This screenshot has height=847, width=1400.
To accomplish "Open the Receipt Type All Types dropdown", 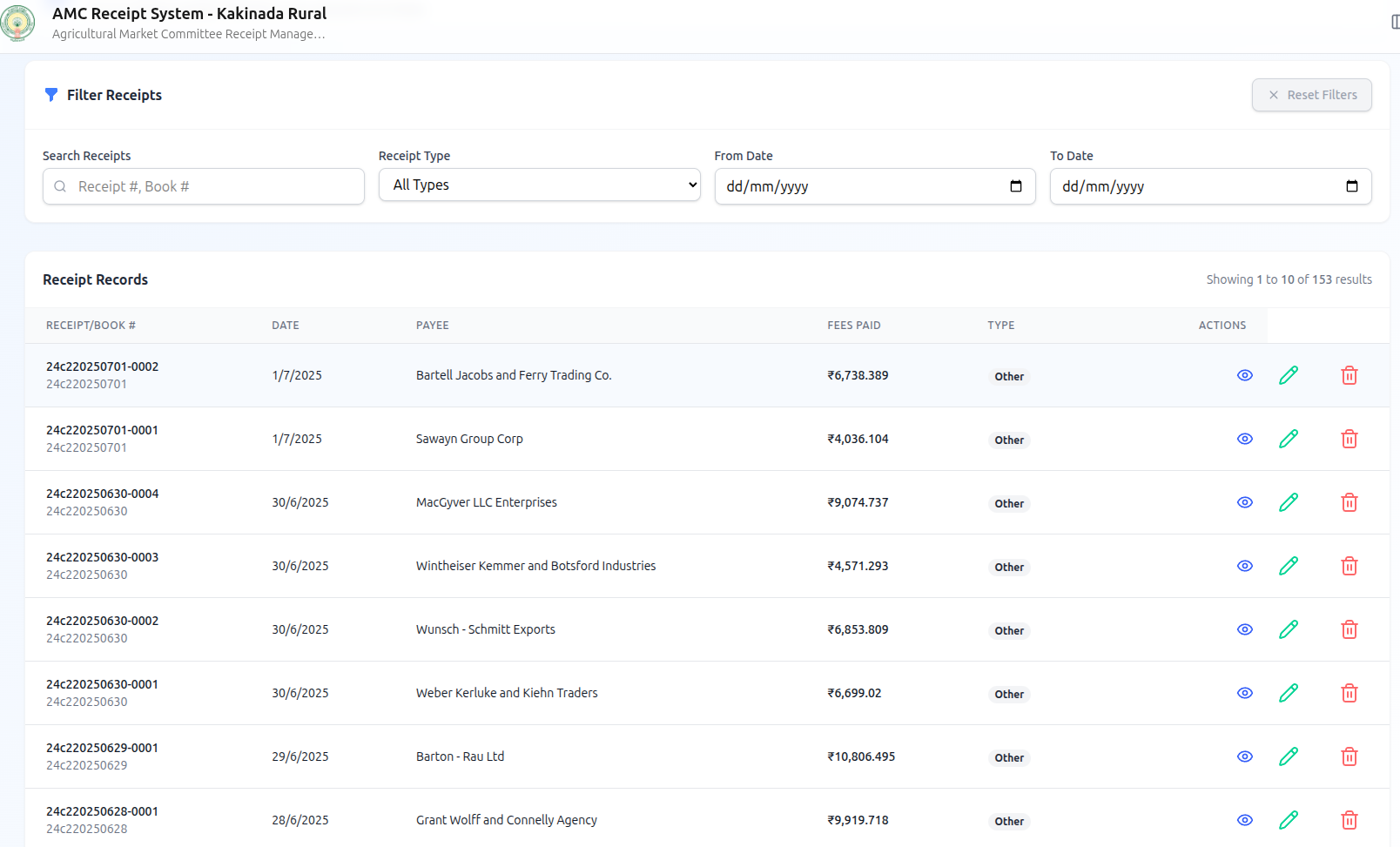I will coord(540,185).
